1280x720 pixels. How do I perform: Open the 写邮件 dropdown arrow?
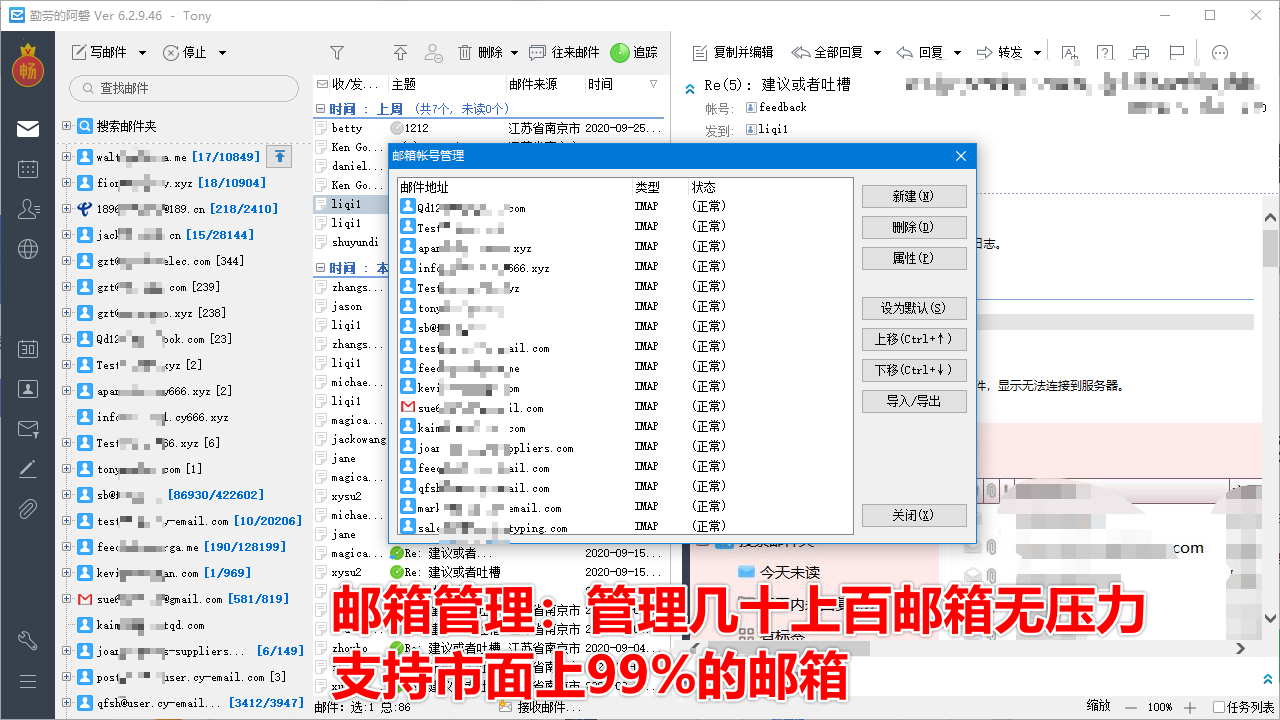click(141, 52)
